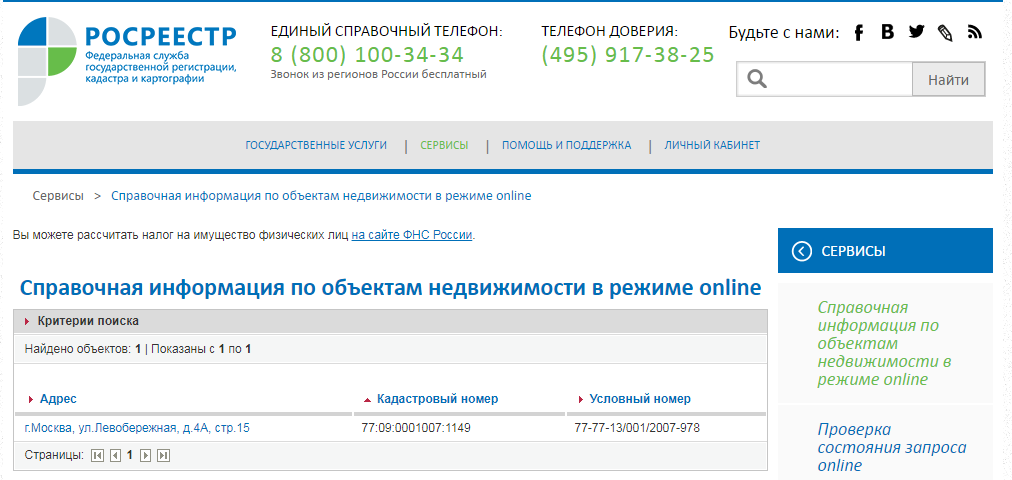Screen dimensions: 1012x480
Task: Open the RSS feed icon
Action: [x=975, y=32]
